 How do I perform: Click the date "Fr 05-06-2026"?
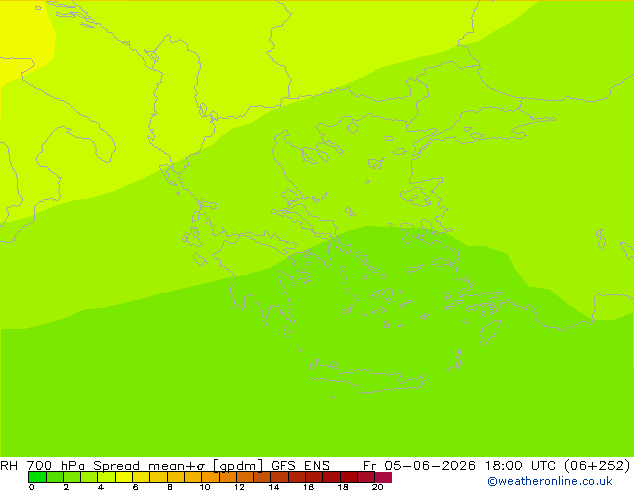click(x=419, y=465)
